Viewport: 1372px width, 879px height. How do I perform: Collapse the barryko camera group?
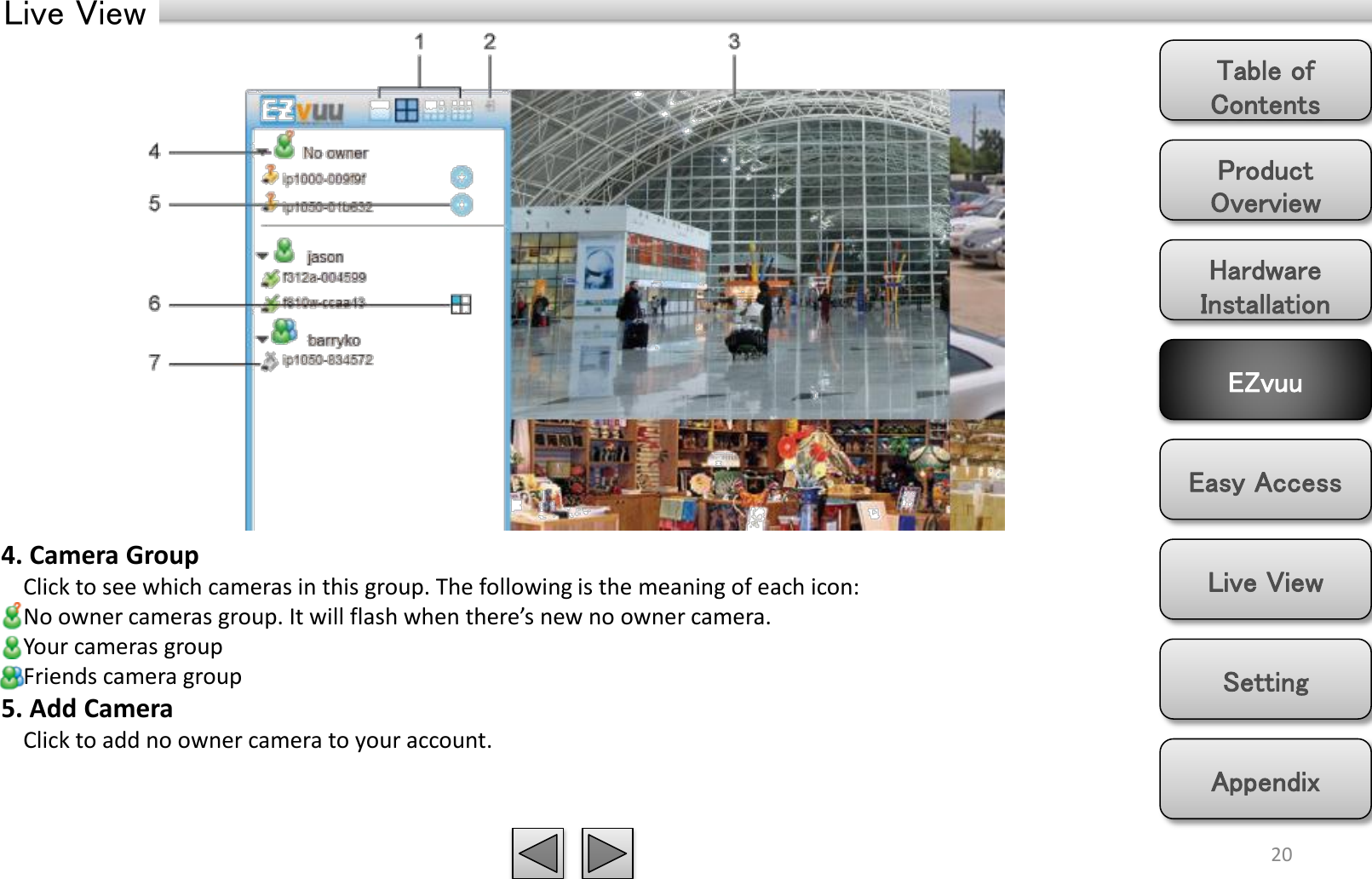click(262, 339)
